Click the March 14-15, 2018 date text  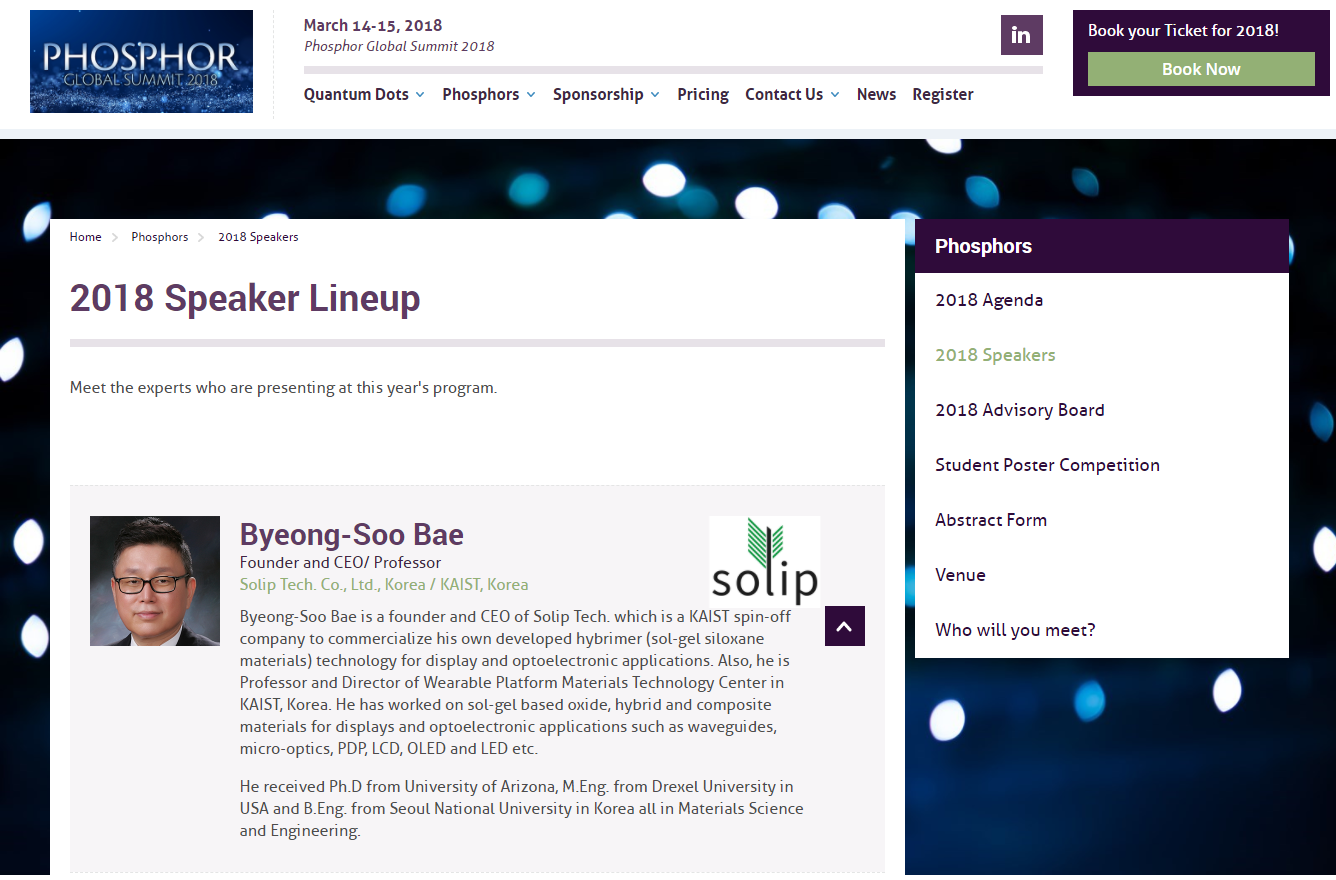pyautogui.click(x=373, y=25)
